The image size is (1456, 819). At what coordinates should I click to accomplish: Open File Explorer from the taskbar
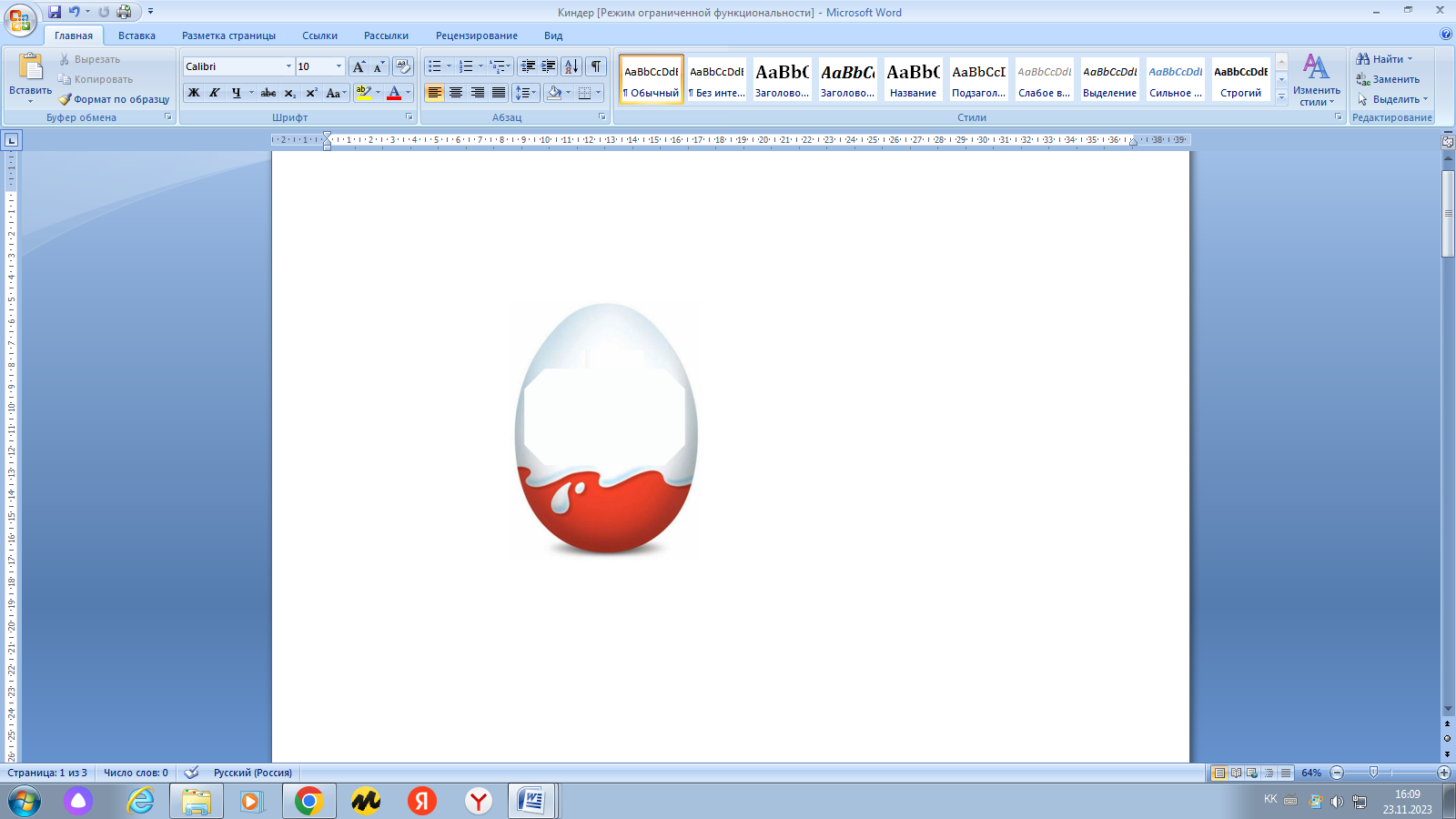click(196, 801)
